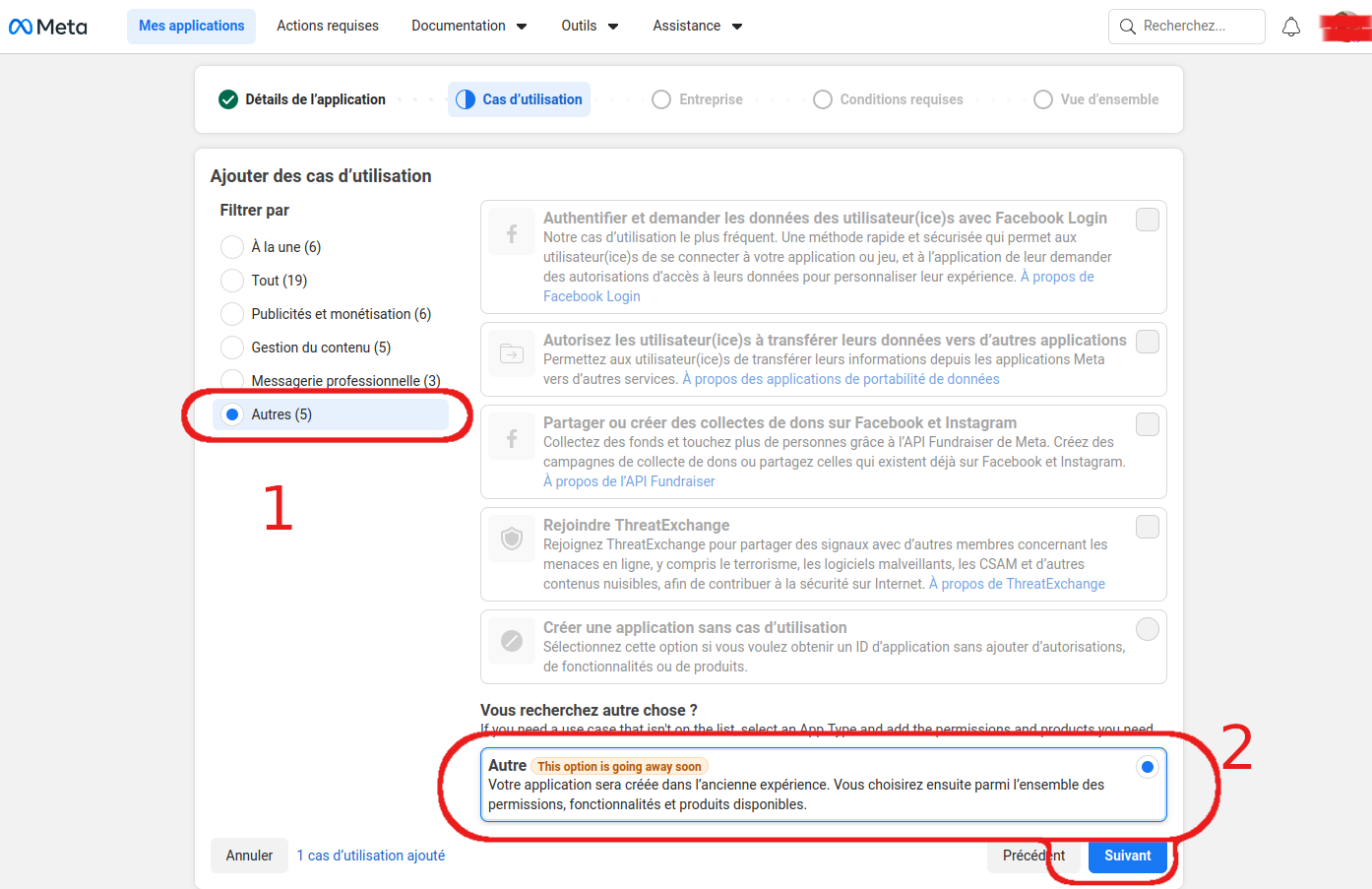The width and height of the screenshot is (1372, 889).
Task: Click the This option is going away soon badge
Action: tap(619, 767)
